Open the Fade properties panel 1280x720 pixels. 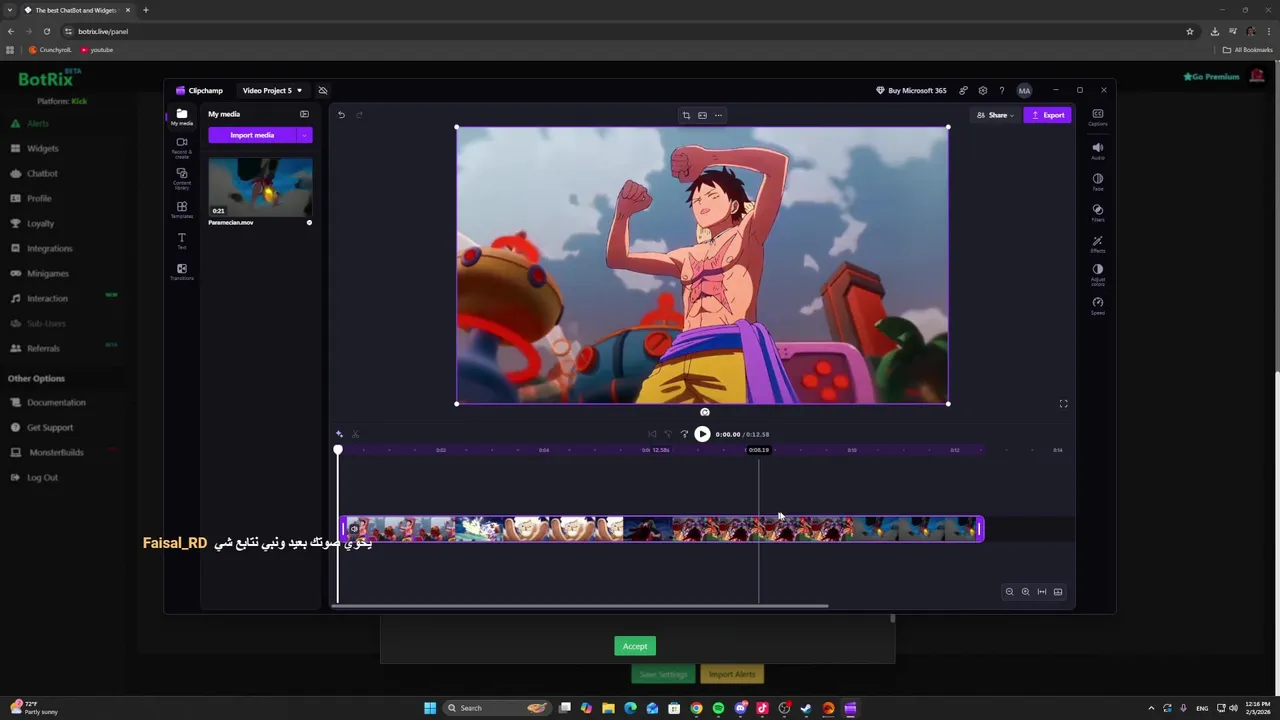click(x=1097, y=181)
